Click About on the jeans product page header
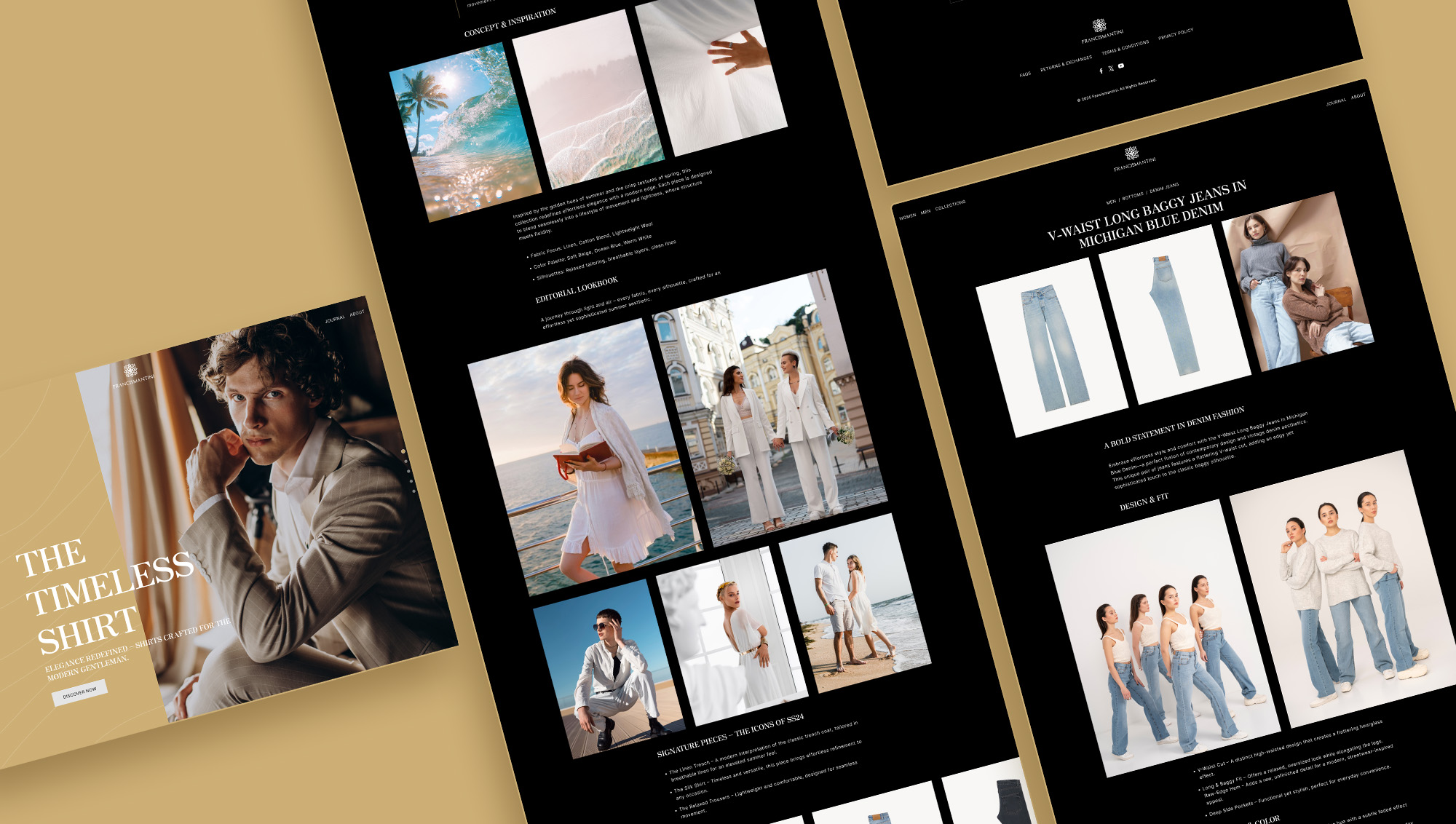 click(1358, 96)
